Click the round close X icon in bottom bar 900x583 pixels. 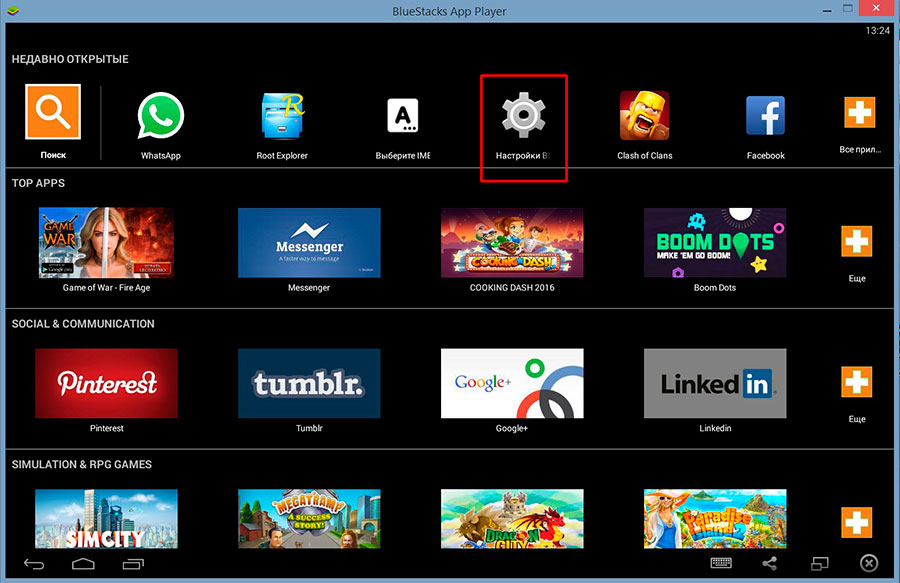click(x=869, y=563)
